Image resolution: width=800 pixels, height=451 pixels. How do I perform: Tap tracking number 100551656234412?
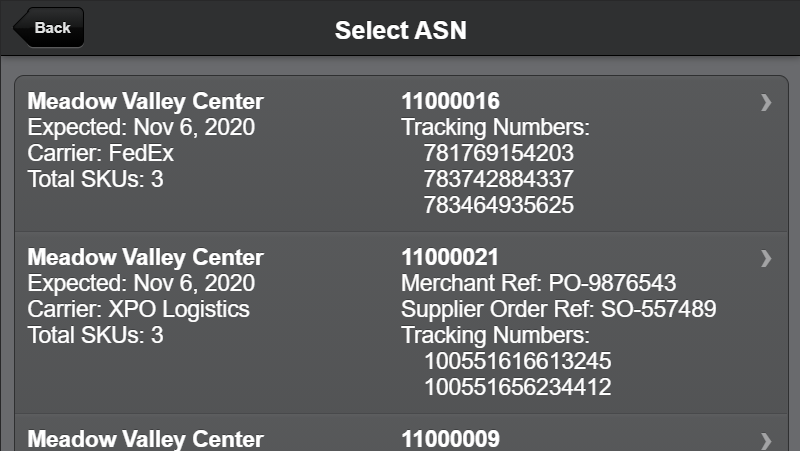(517, 387)
